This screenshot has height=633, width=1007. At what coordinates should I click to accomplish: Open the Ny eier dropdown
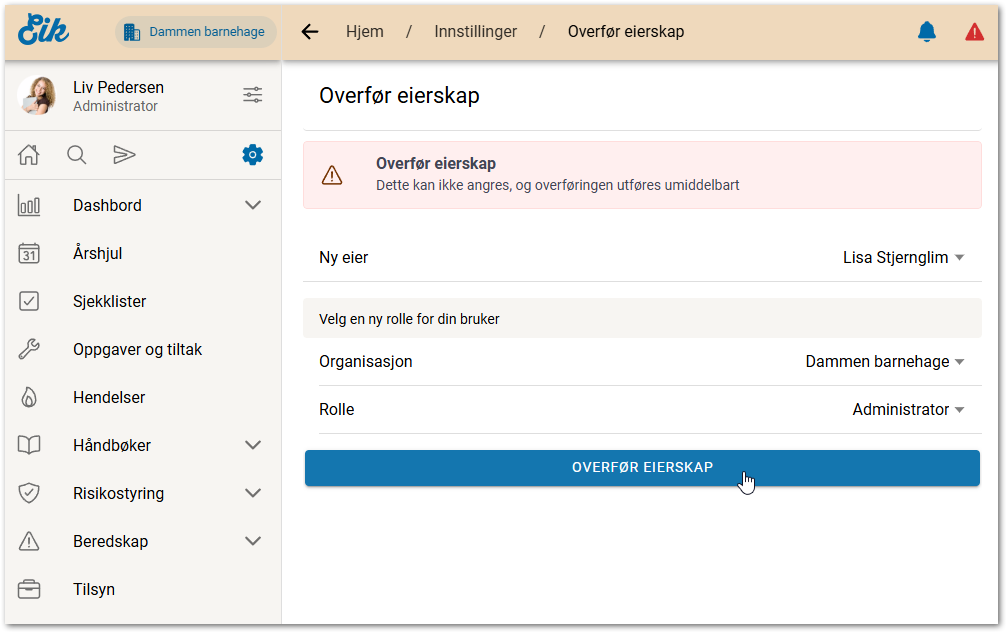tap(903, 258)
